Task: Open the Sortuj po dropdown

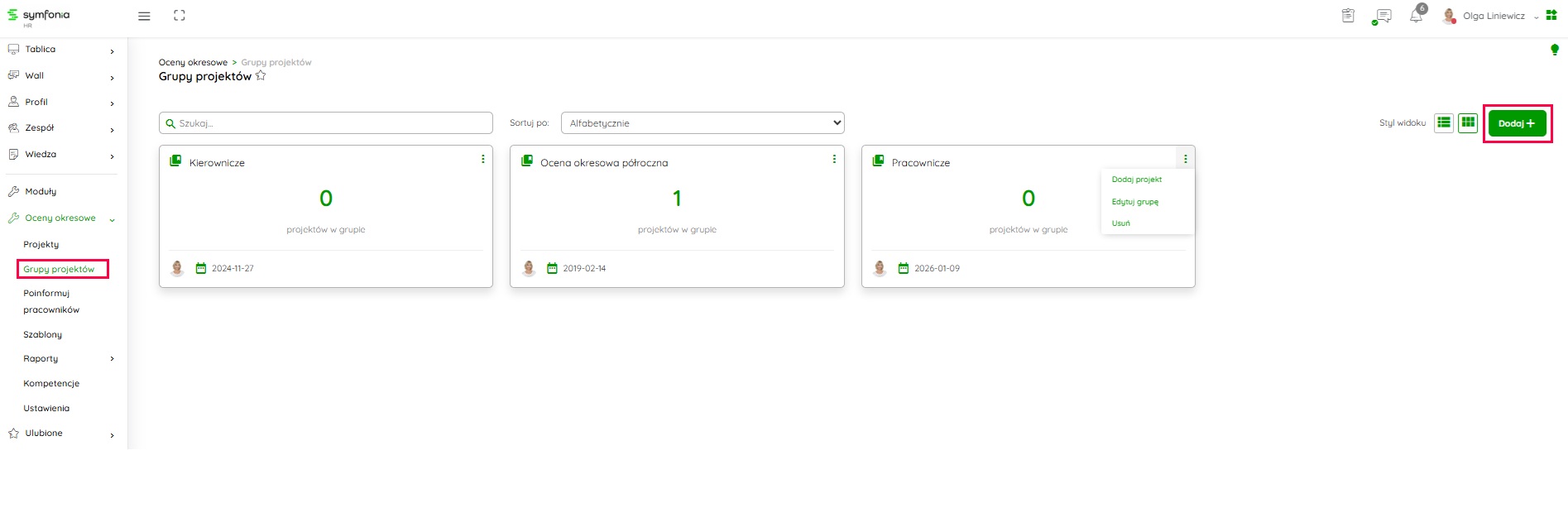Action: pos(702,122)
